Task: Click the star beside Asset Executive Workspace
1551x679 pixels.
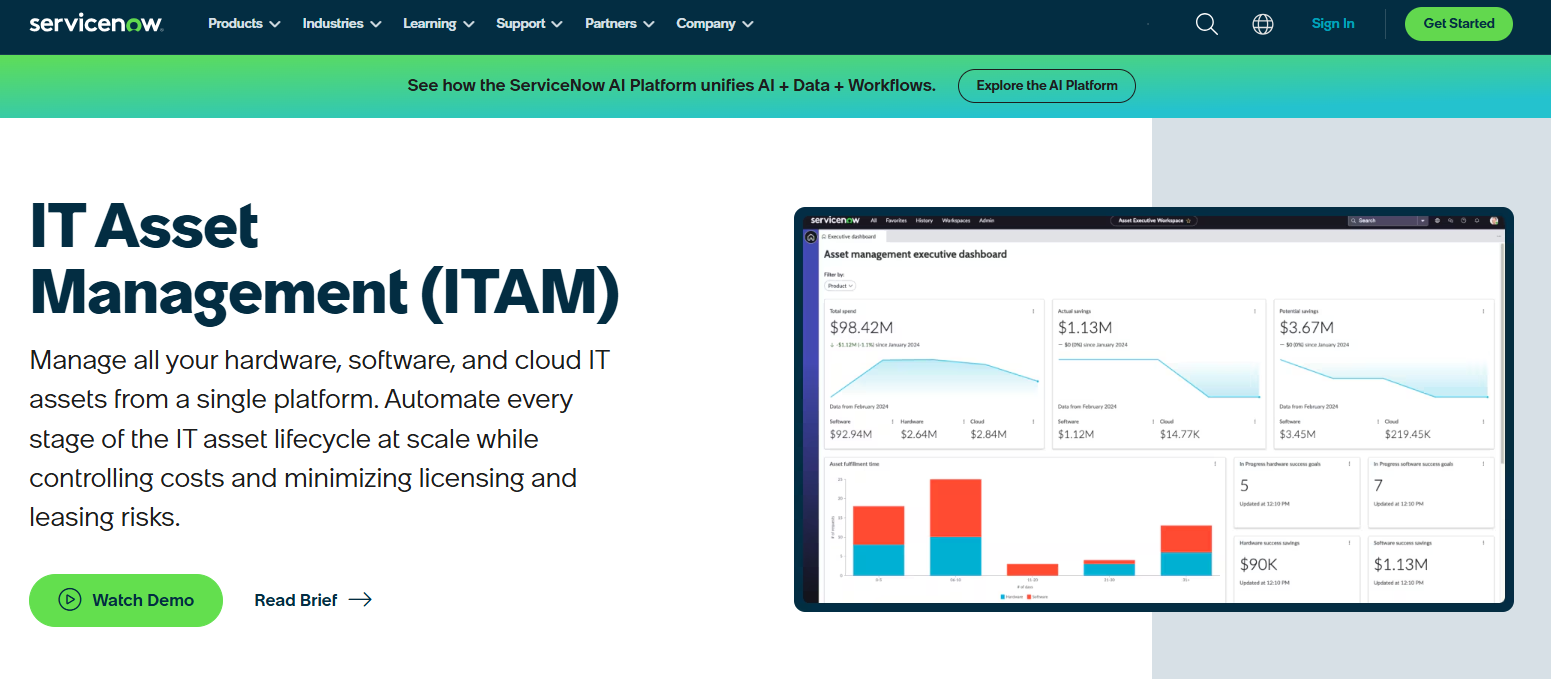Action: (x=1188, y=220)
